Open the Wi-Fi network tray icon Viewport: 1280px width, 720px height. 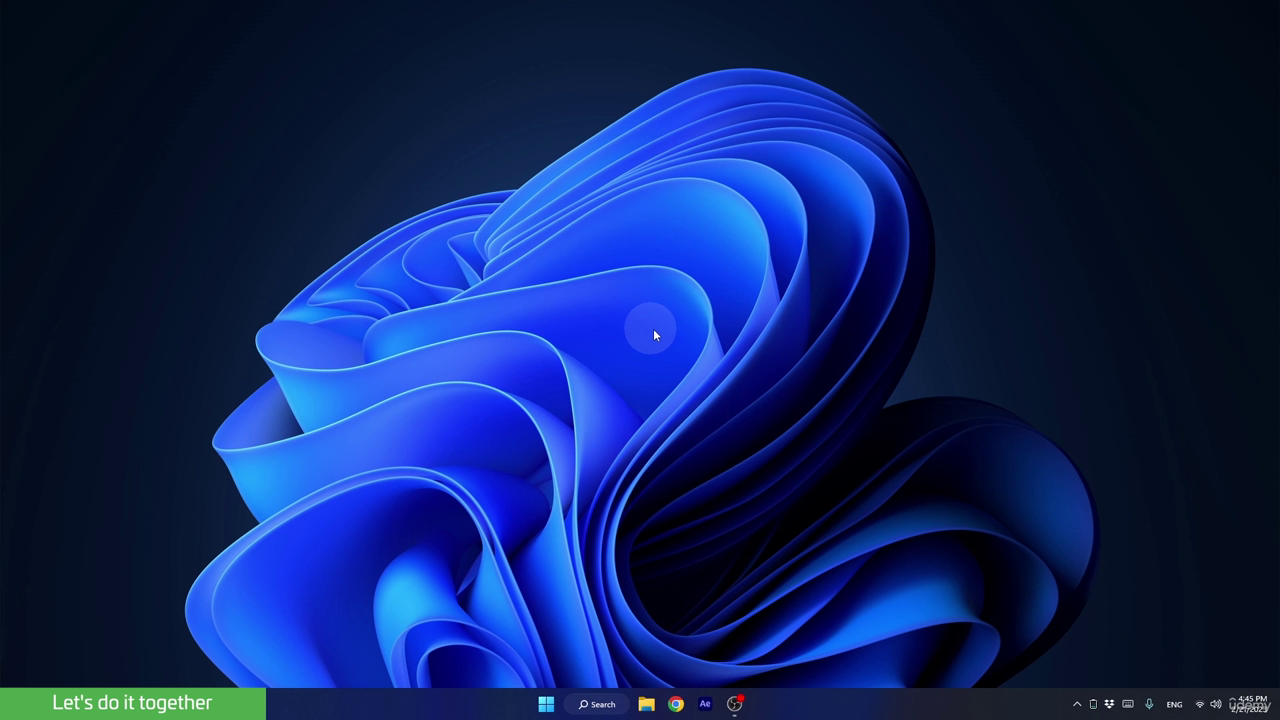(1200, 704)
